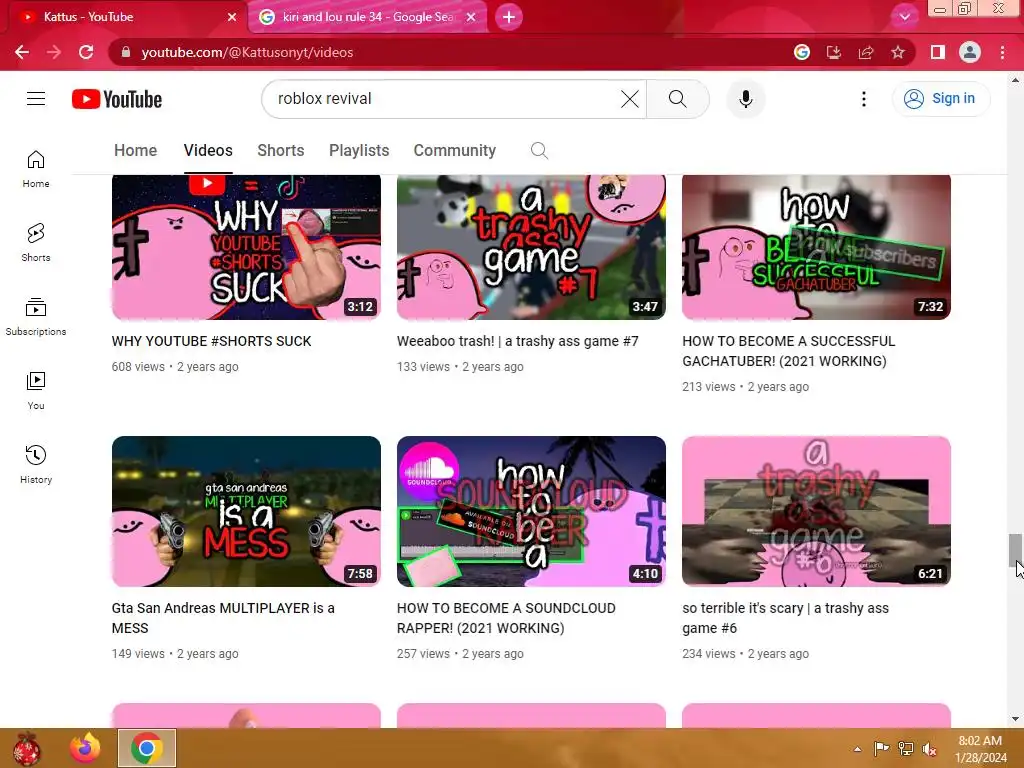The image size is (1024, 768).
Task: Close the Google Search tab
Action: pos(471,17)
